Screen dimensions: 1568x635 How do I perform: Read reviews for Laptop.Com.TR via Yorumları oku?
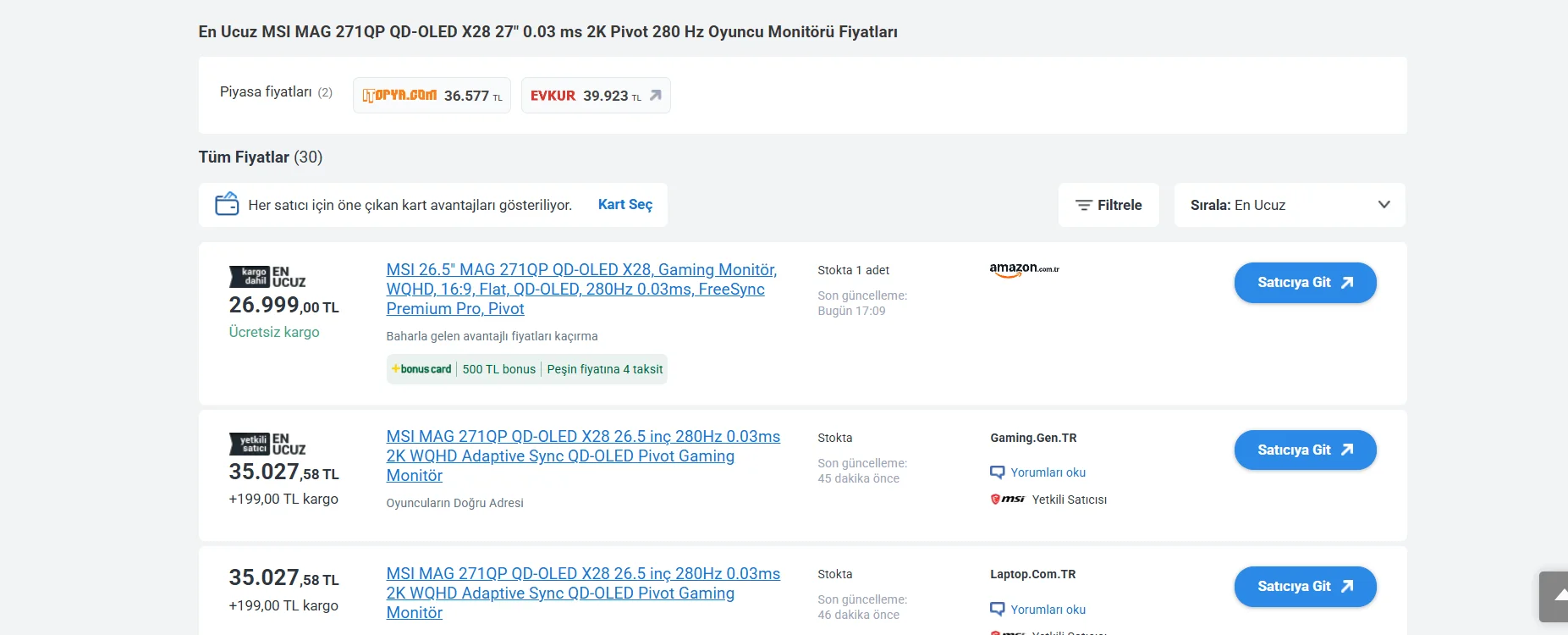(1048, 610)
